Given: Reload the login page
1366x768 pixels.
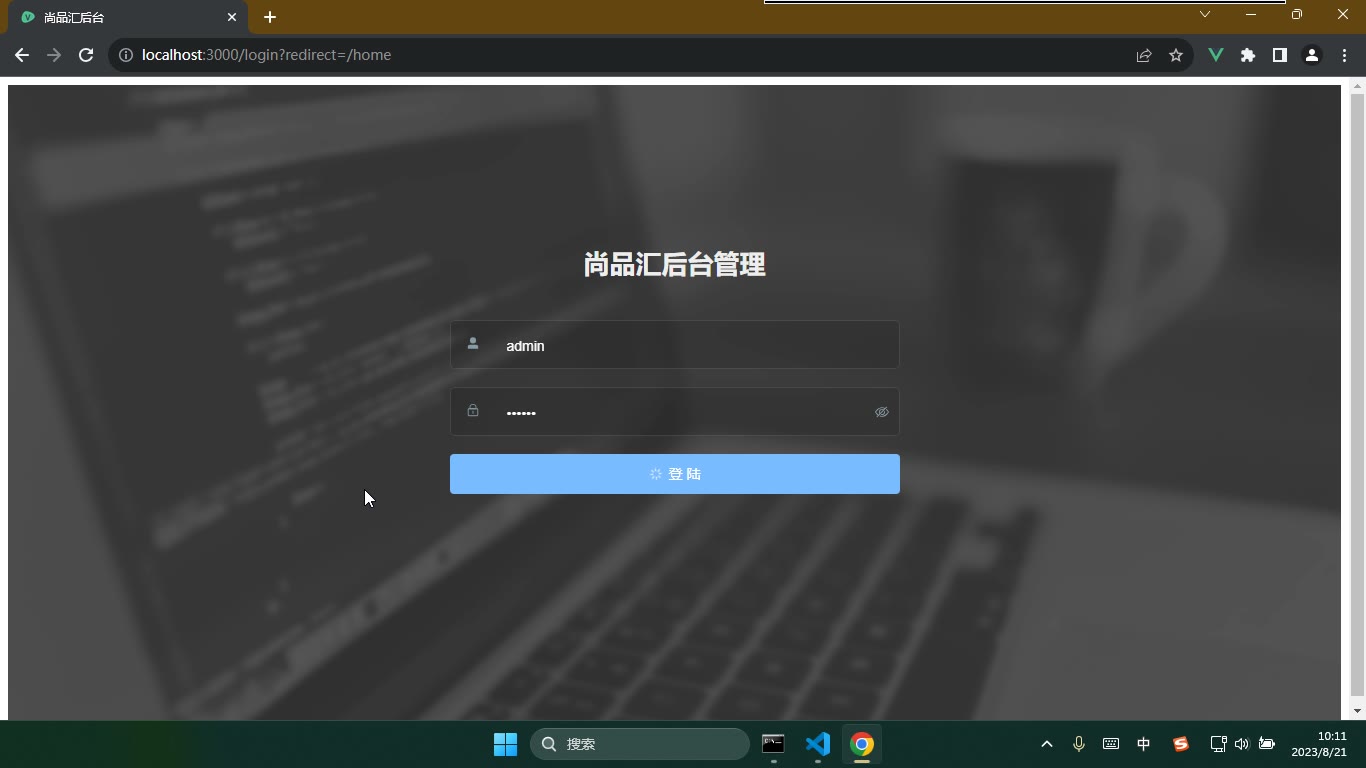Looking at the screenshot, I should (x=86, y=55).
